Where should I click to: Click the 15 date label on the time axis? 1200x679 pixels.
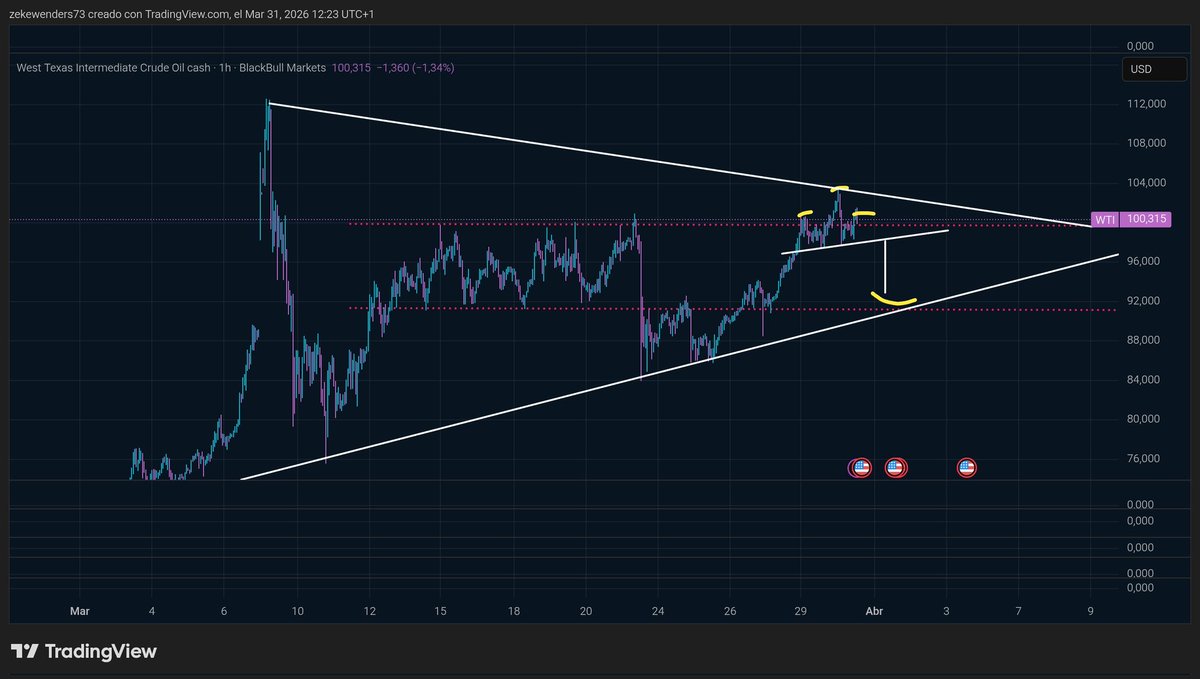[442, 610]
